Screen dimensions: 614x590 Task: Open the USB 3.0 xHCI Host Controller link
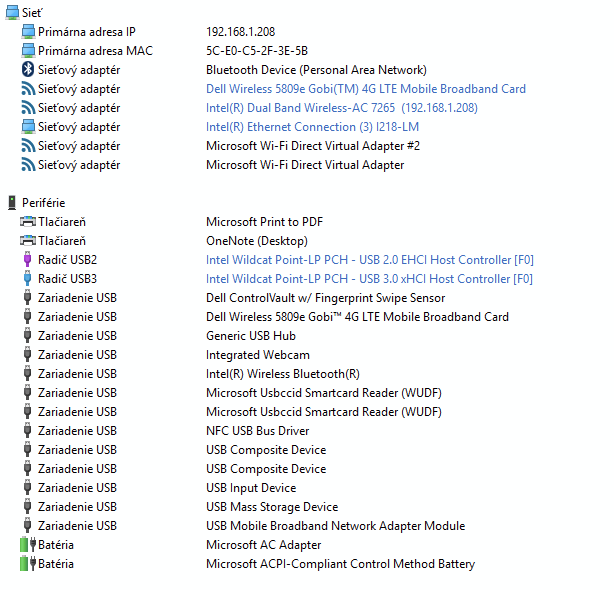click(x=369, y=279)
